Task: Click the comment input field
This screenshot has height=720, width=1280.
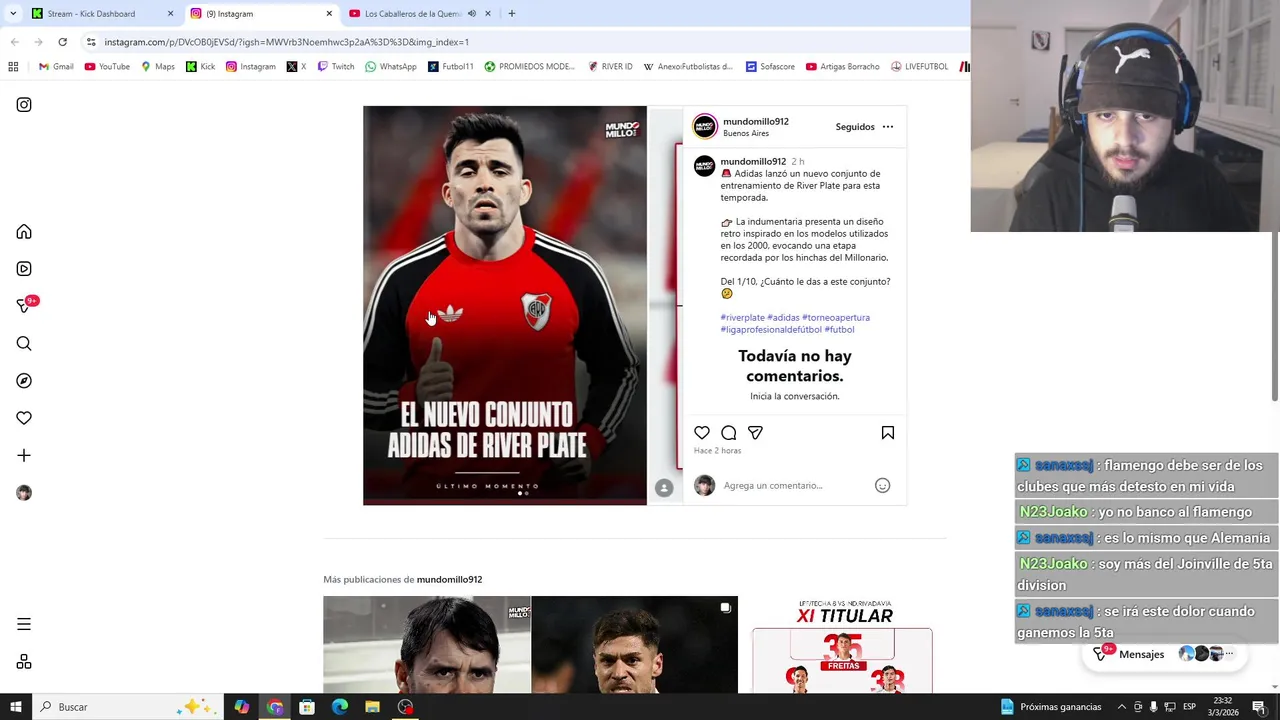Action: (796, 486)
